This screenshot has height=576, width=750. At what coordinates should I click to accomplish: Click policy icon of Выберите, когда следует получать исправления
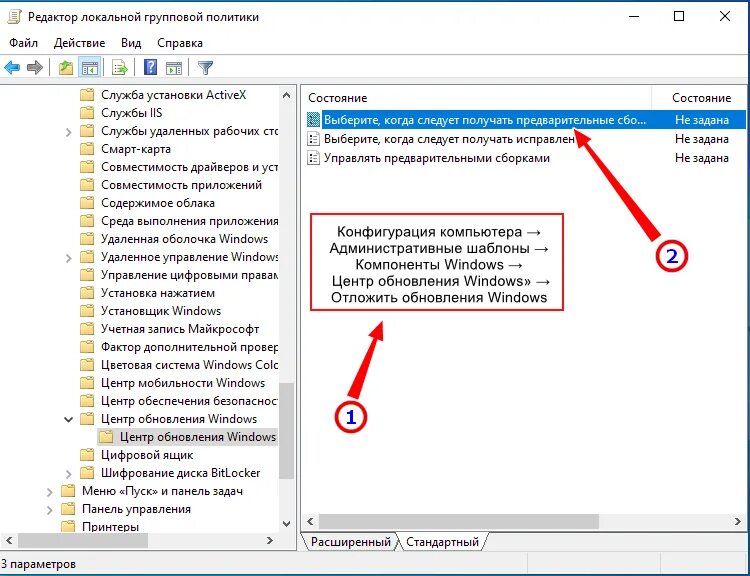tap(313, 139)
